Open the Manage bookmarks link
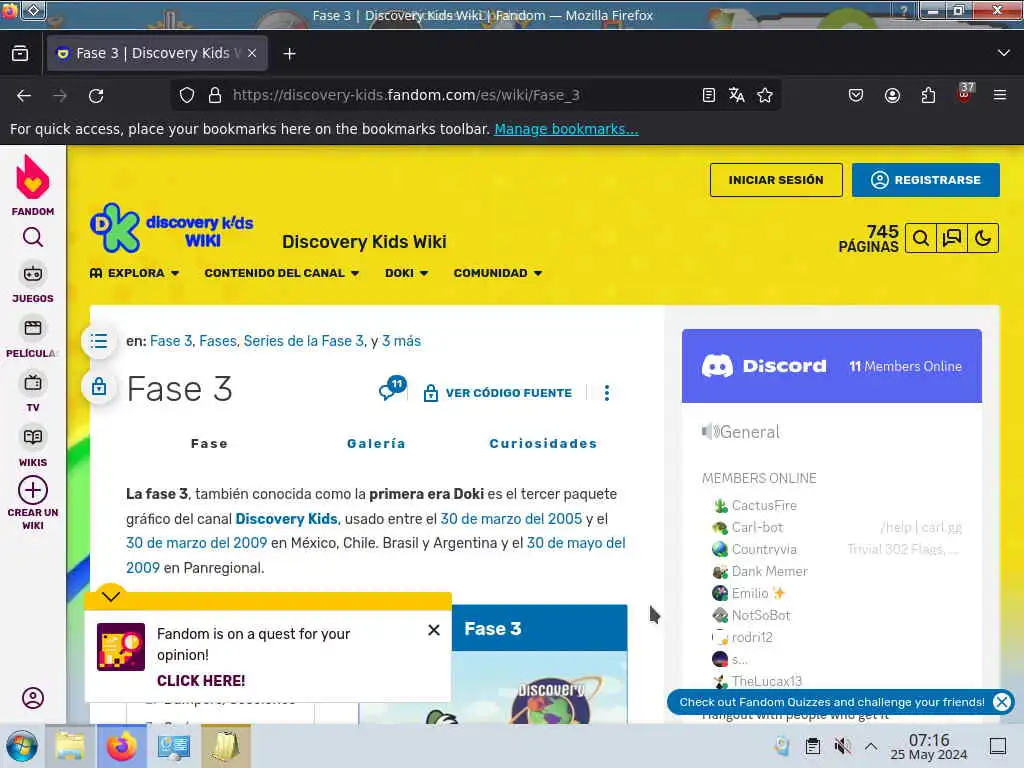 click(566, 129)
